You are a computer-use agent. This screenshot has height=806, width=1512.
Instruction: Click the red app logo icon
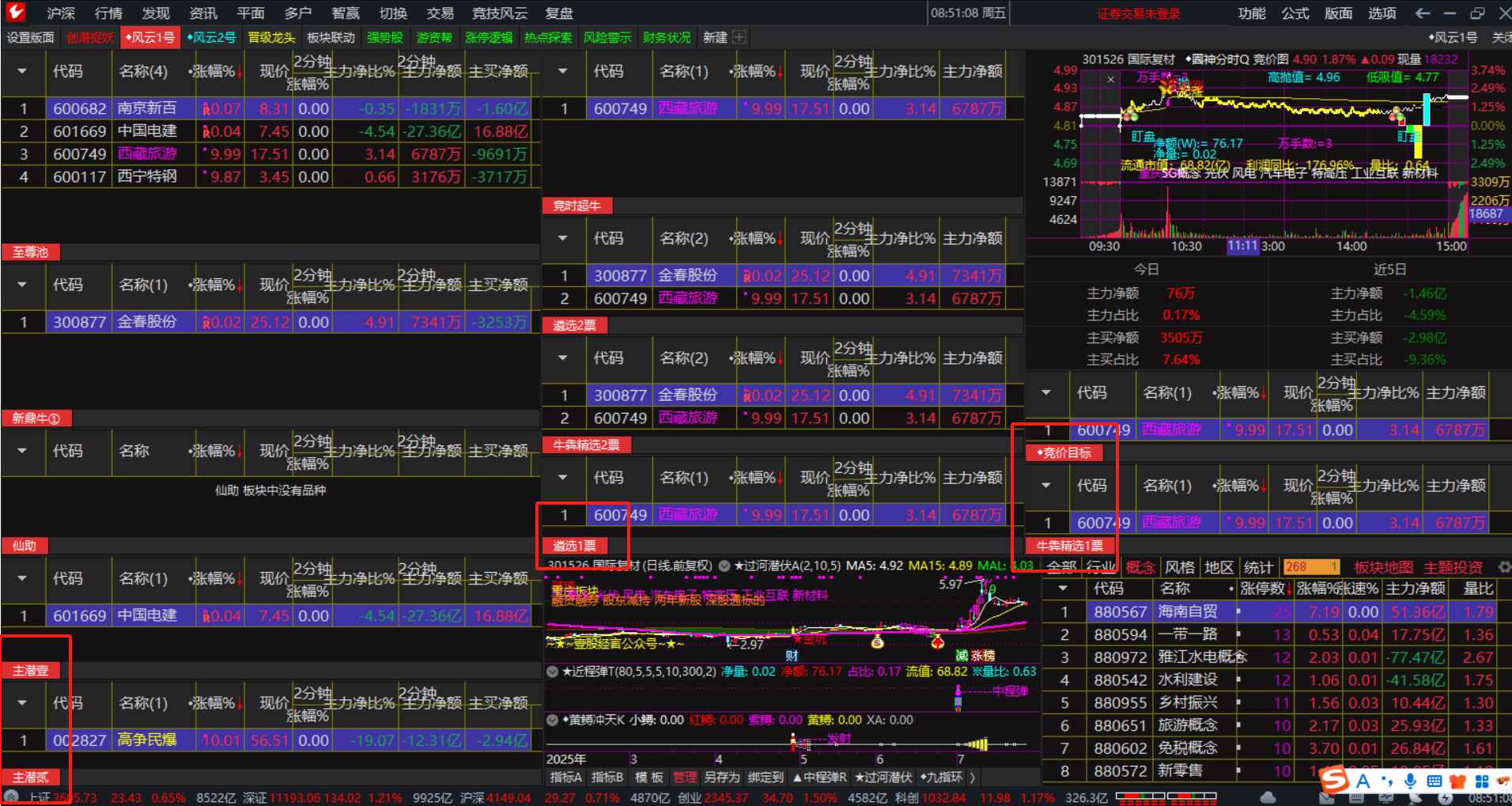click(15, 12)
